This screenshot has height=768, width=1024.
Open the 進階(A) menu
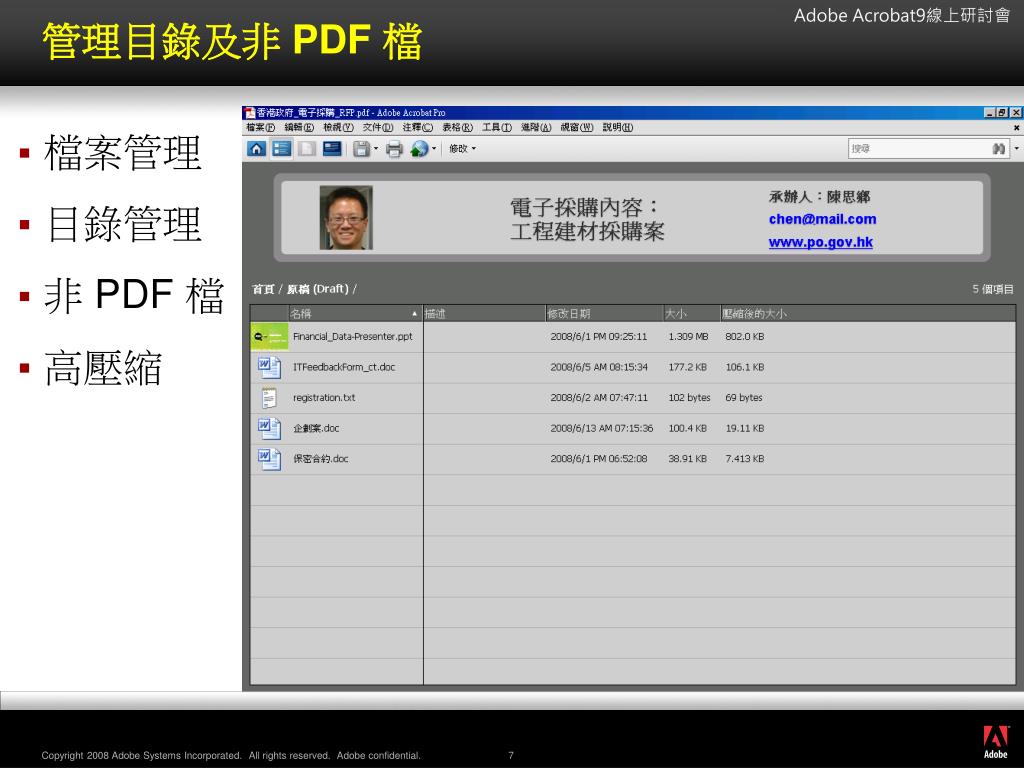tap(536, 127)
